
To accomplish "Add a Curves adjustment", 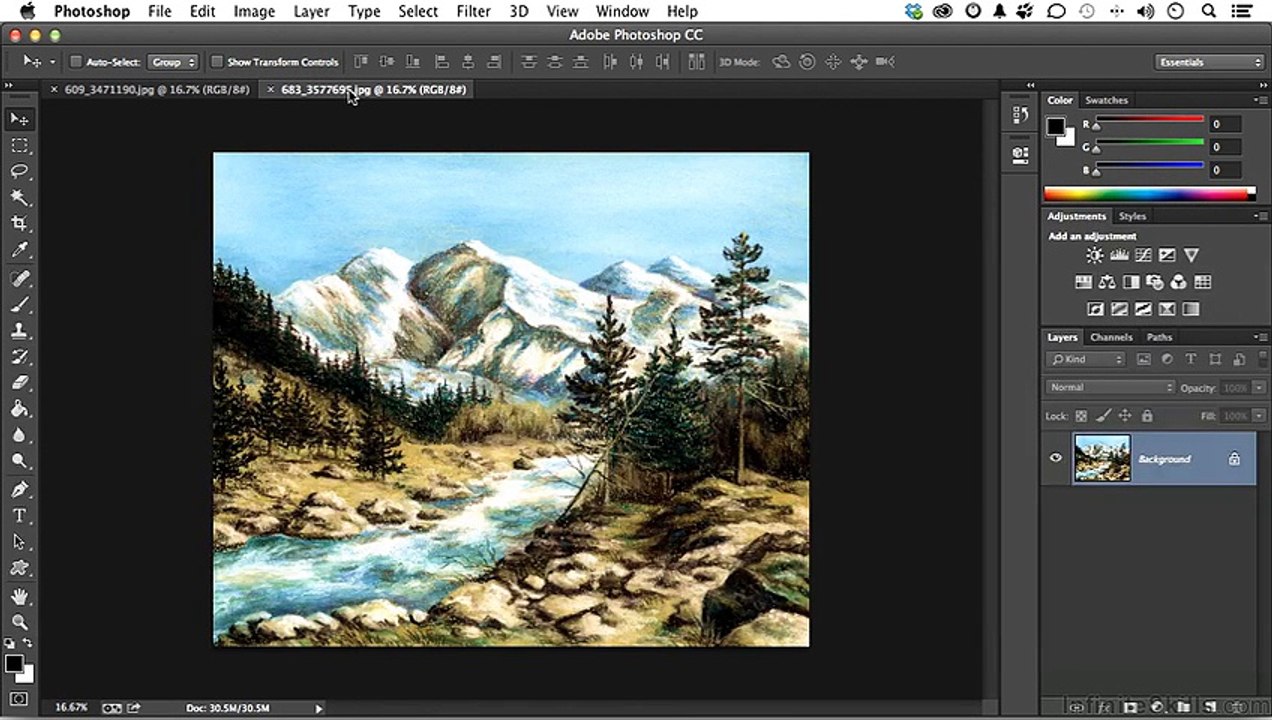I will pos(1142,256).
